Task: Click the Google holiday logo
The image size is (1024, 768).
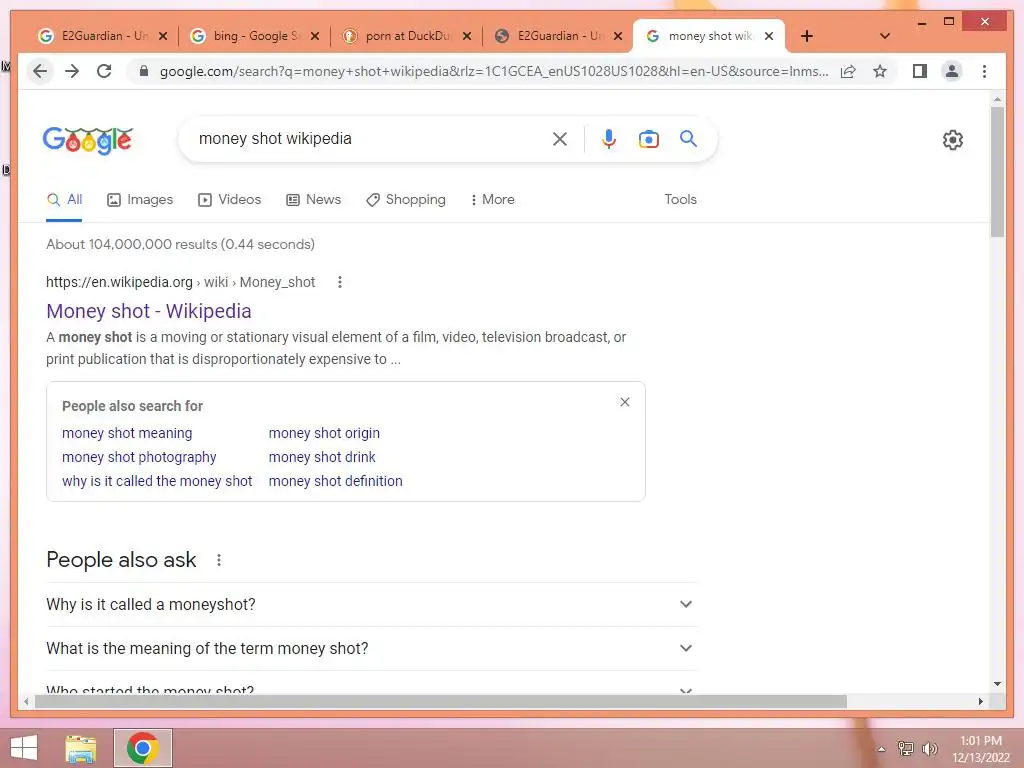Action: pyautogui.click(x=88, y=140)
